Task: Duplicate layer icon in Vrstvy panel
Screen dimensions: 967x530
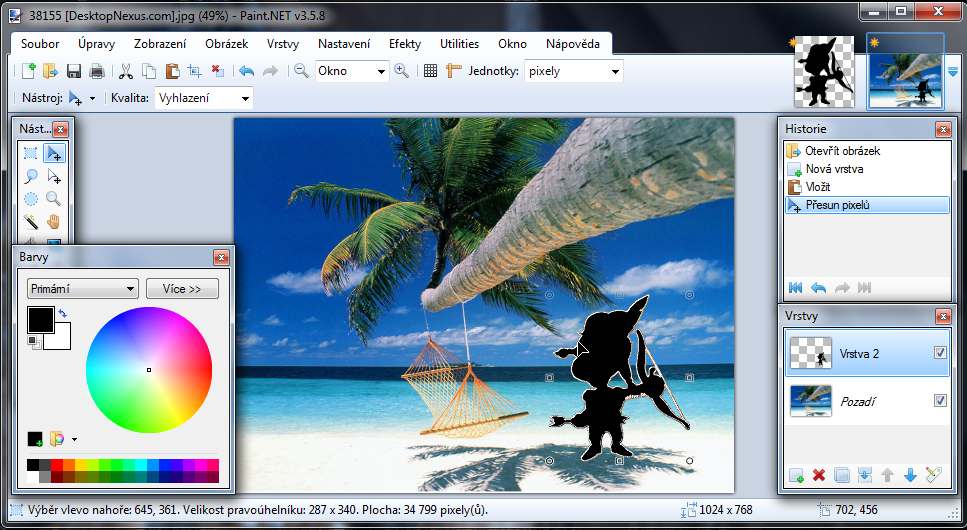Action: 842,475
